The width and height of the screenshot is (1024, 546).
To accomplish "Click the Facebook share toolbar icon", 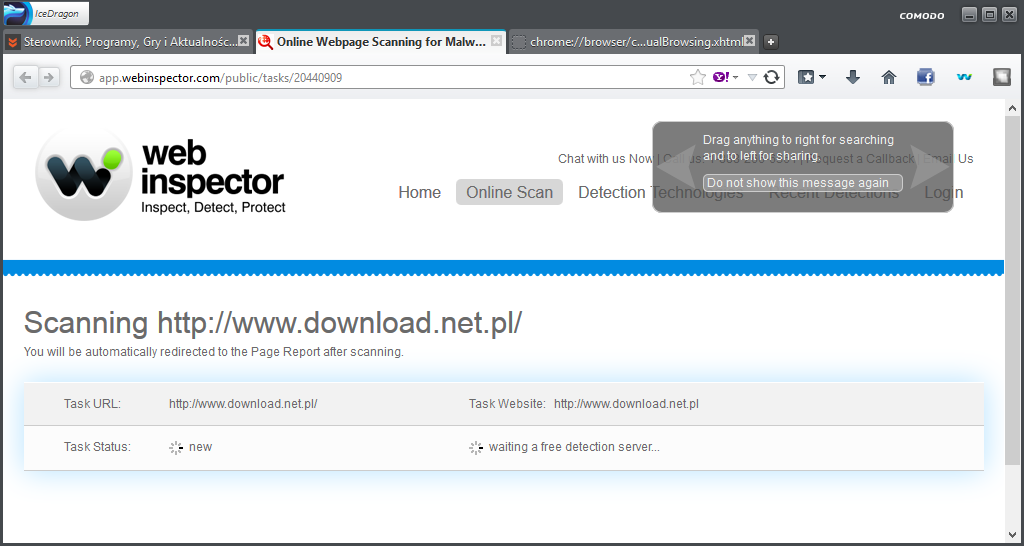I will (925, 77).
